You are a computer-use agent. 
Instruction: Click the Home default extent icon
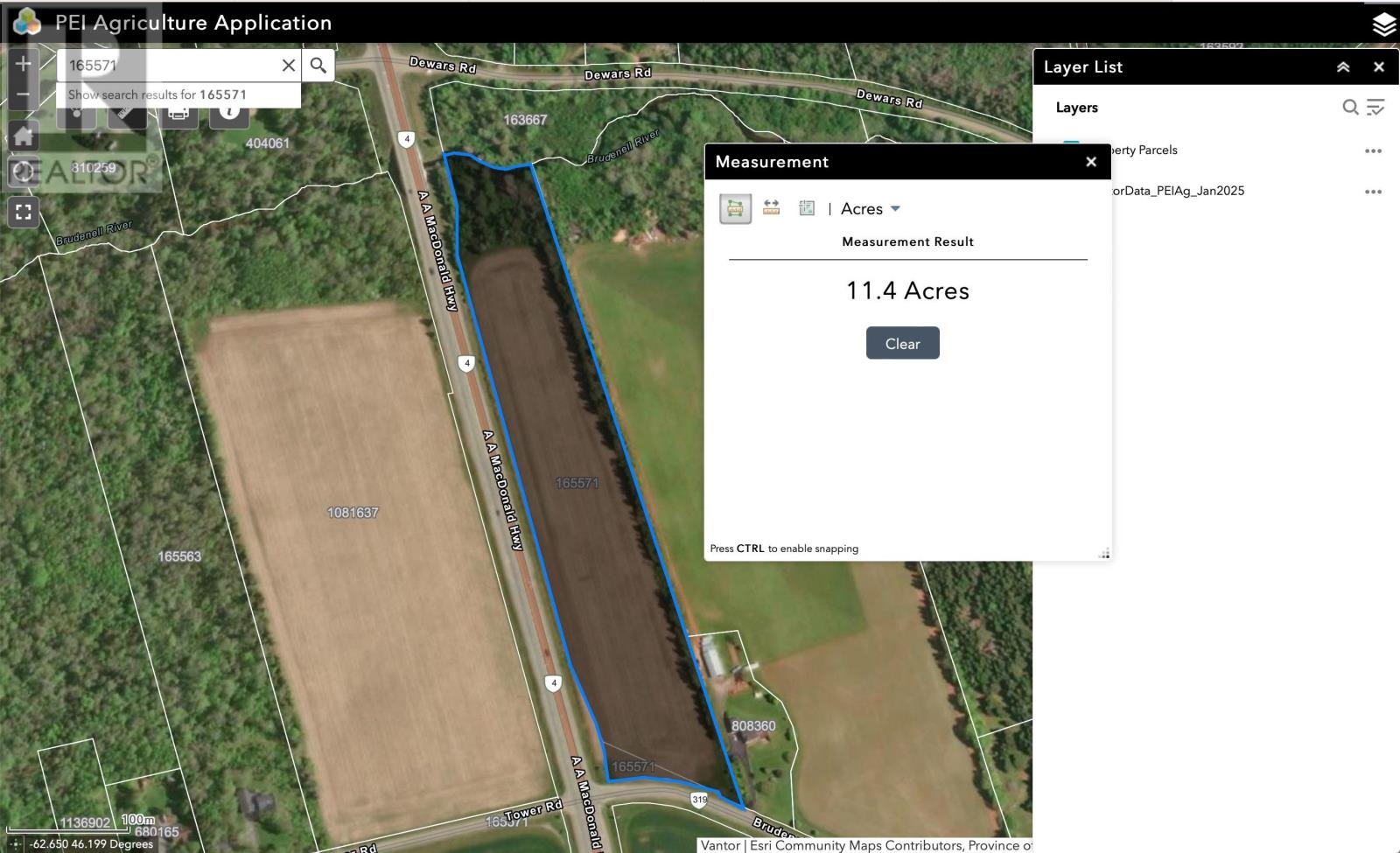click(22, 136)
